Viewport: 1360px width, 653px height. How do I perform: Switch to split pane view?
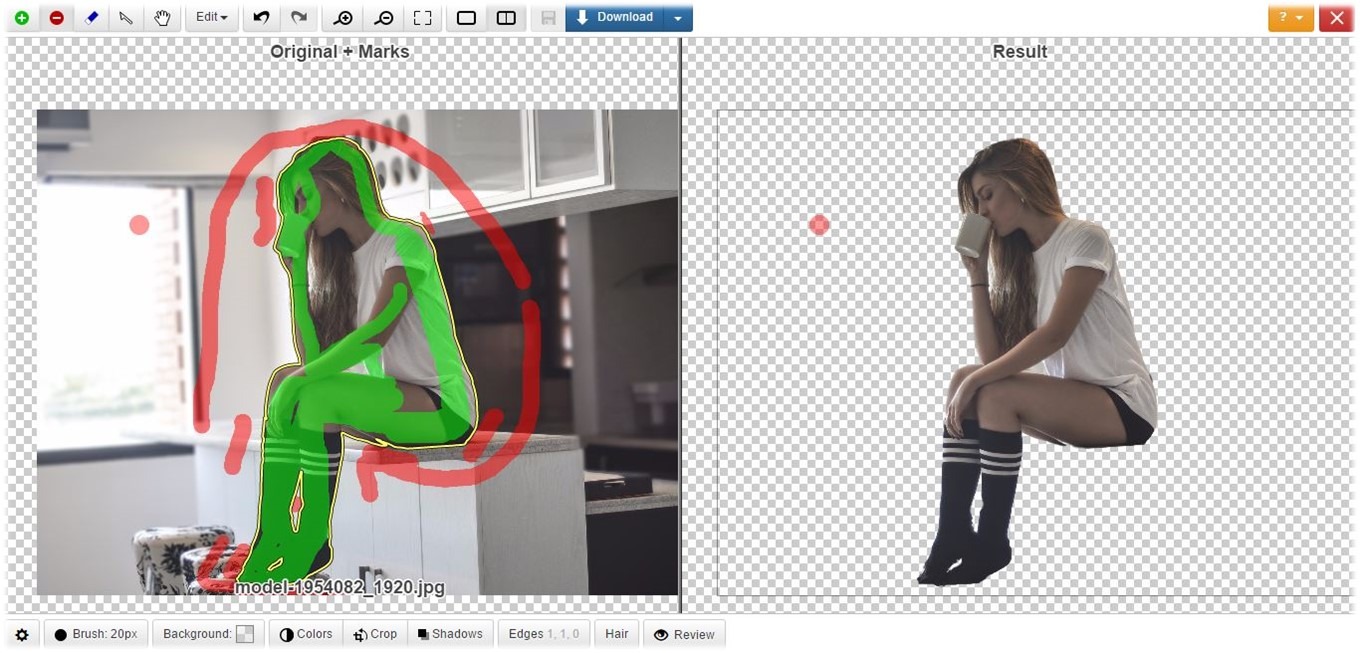tap(506, 18)
